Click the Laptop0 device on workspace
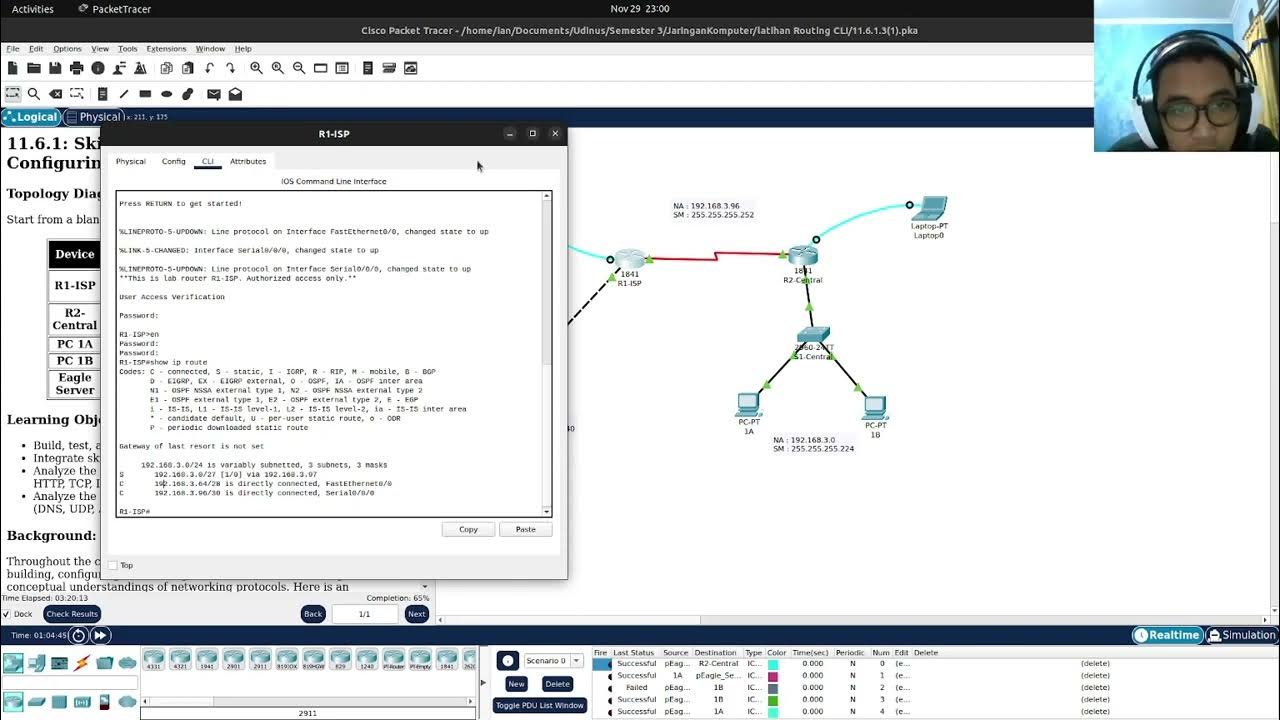 pyautogui.click(x=930, y=209)
